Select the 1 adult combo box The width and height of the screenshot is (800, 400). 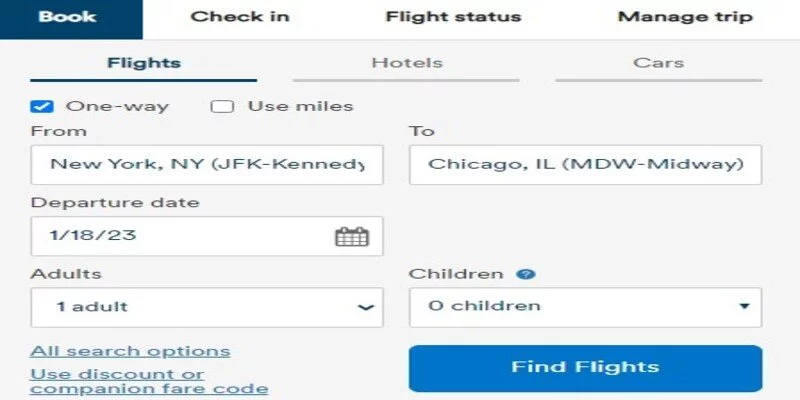click(207, 307)
